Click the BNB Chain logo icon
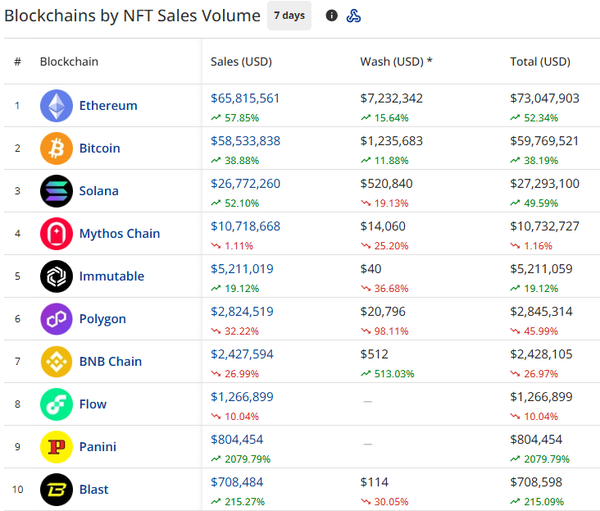This screenshot has height=511, width=600. point(56,361)
